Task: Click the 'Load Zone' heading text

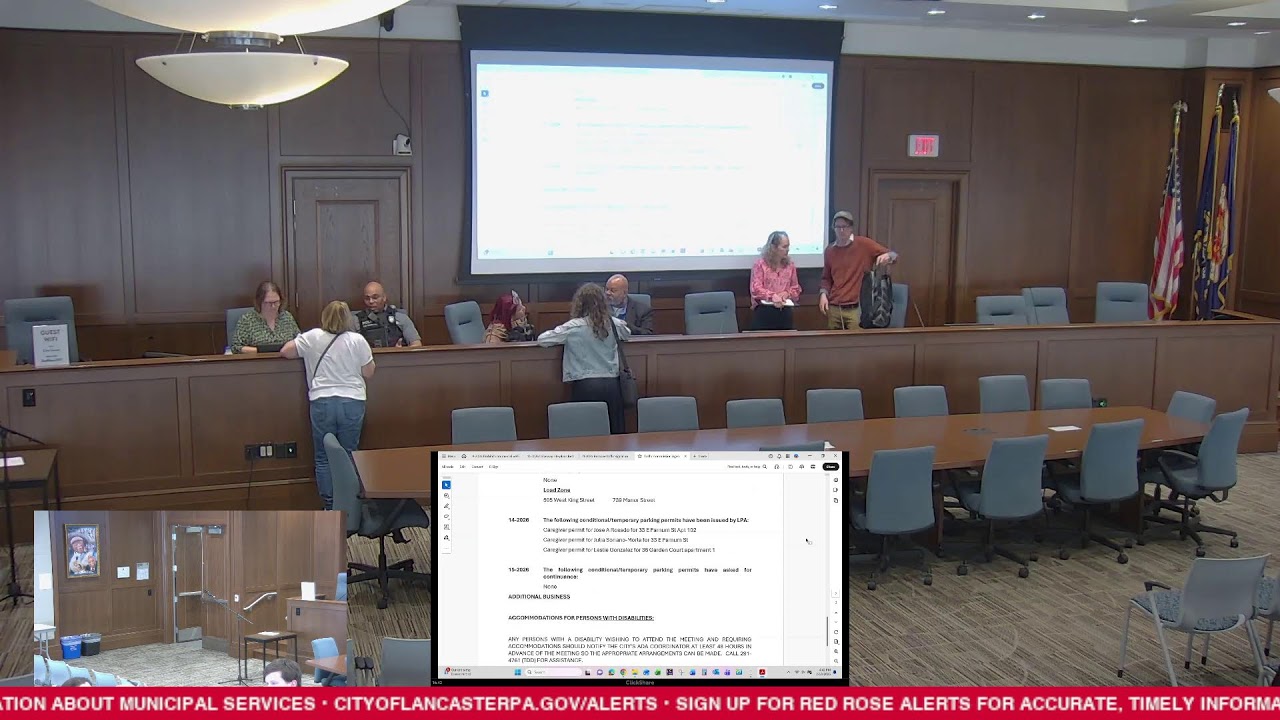Action: point(557,490)
